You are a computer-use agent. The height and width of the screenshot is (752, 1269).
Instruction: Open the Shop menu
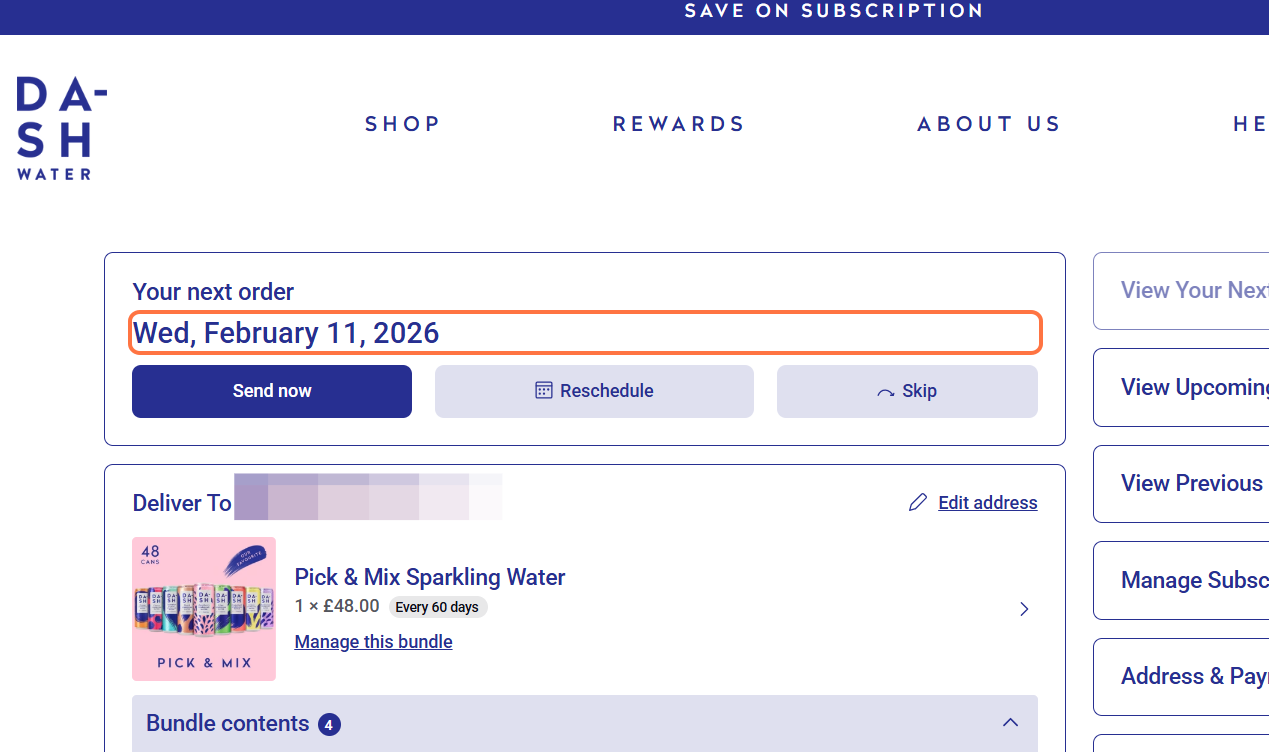pos(403,124)
